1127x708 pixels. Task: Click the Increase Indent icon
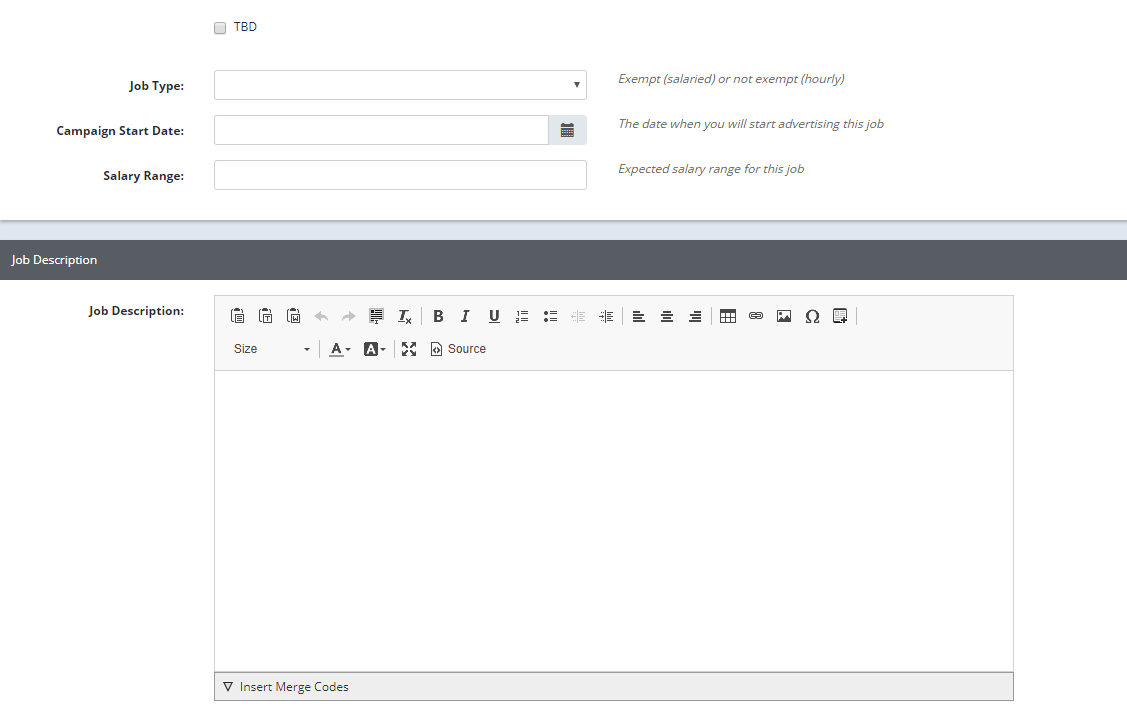(x=606, y=316)
